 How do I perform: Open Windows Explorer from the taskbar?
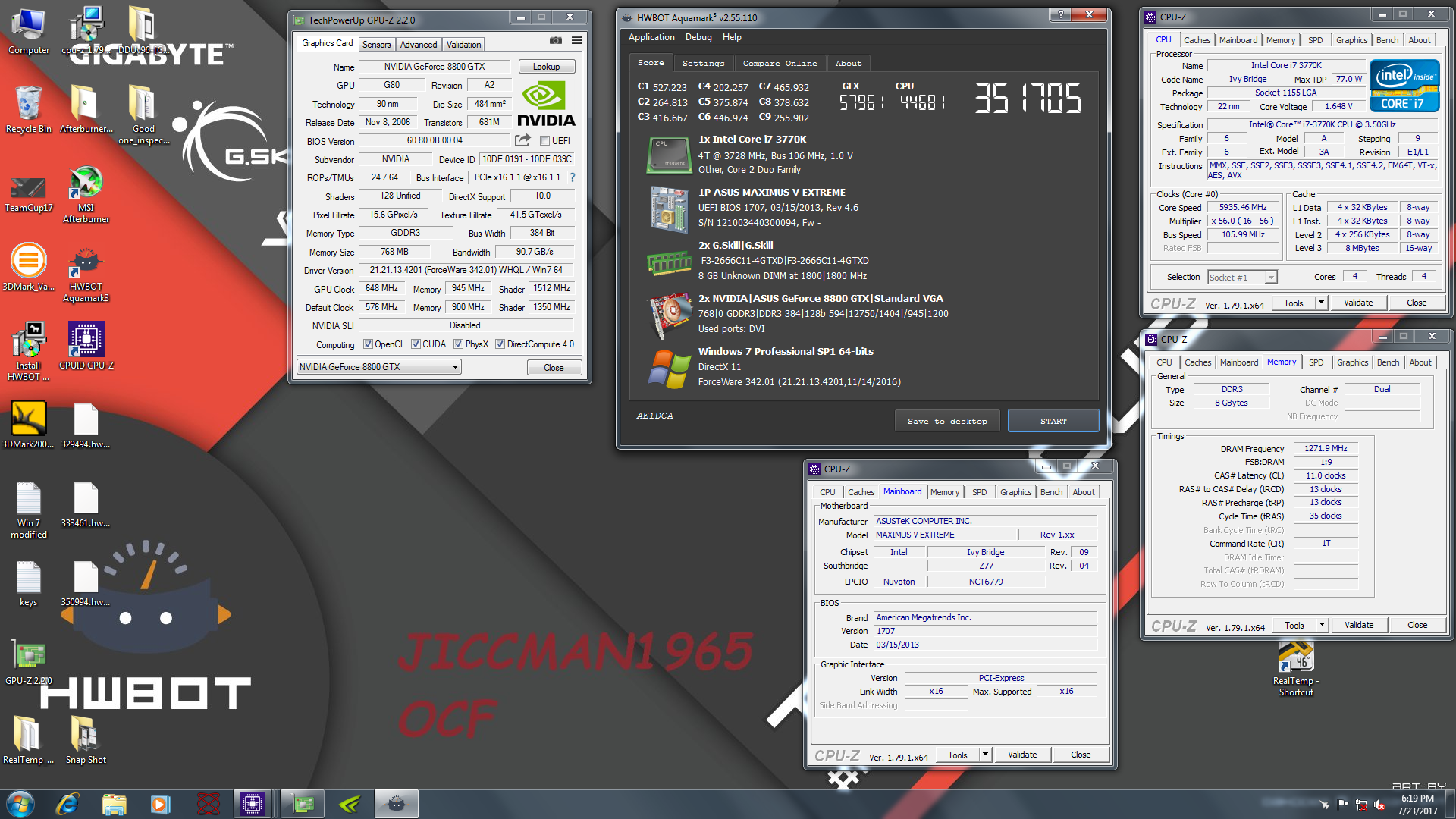(114, 804)
